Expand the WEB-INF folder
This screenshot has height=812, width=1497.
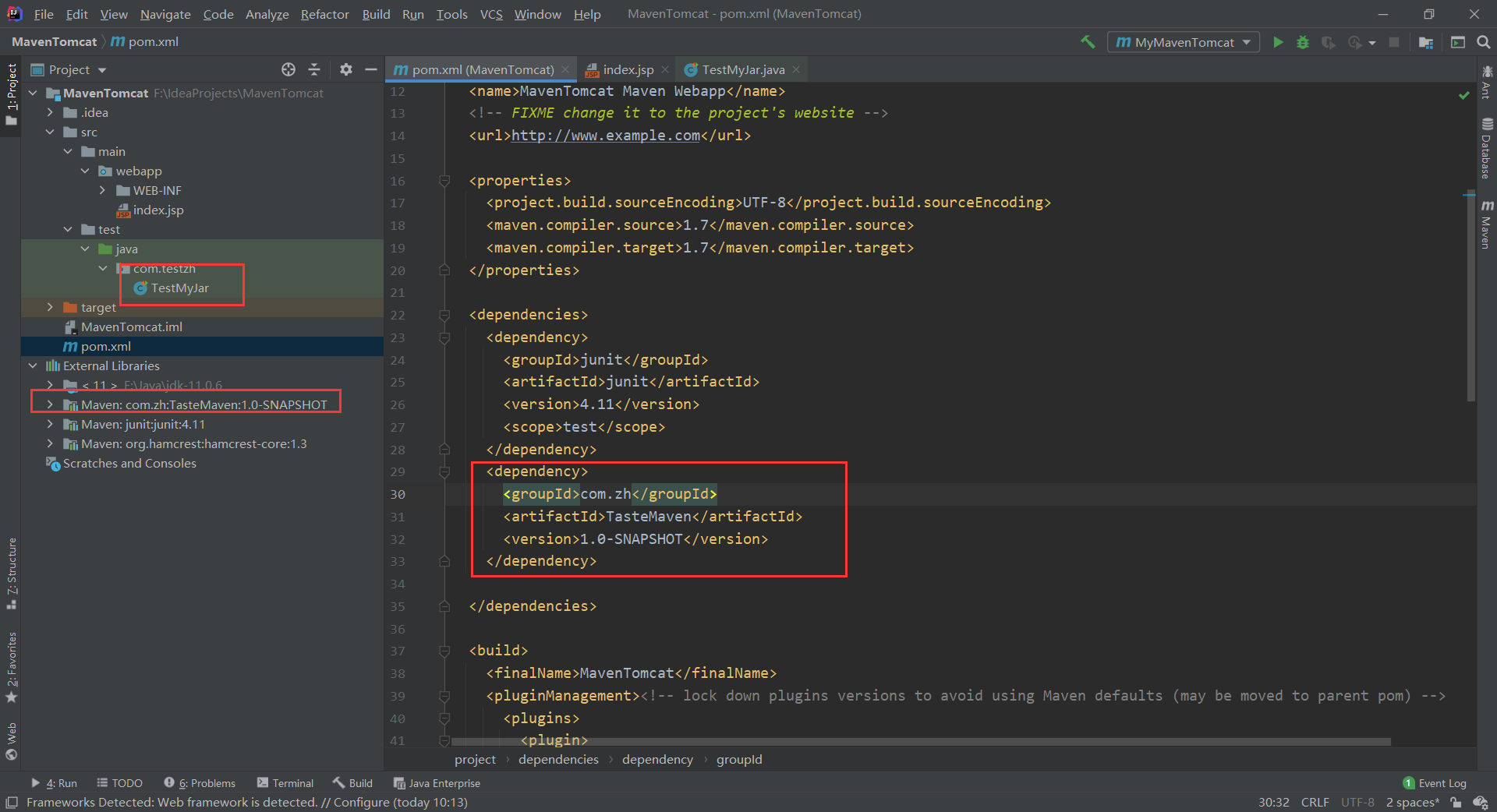click(x=103, y=190)
